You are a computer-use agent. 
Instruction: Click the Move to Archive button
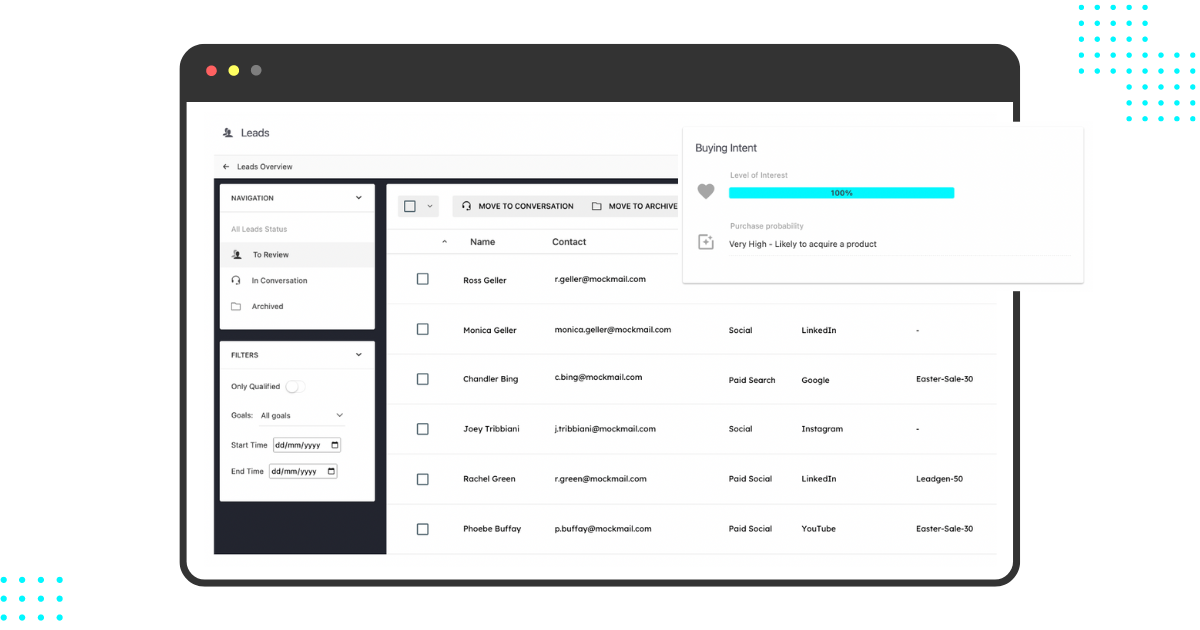[641, 206]
